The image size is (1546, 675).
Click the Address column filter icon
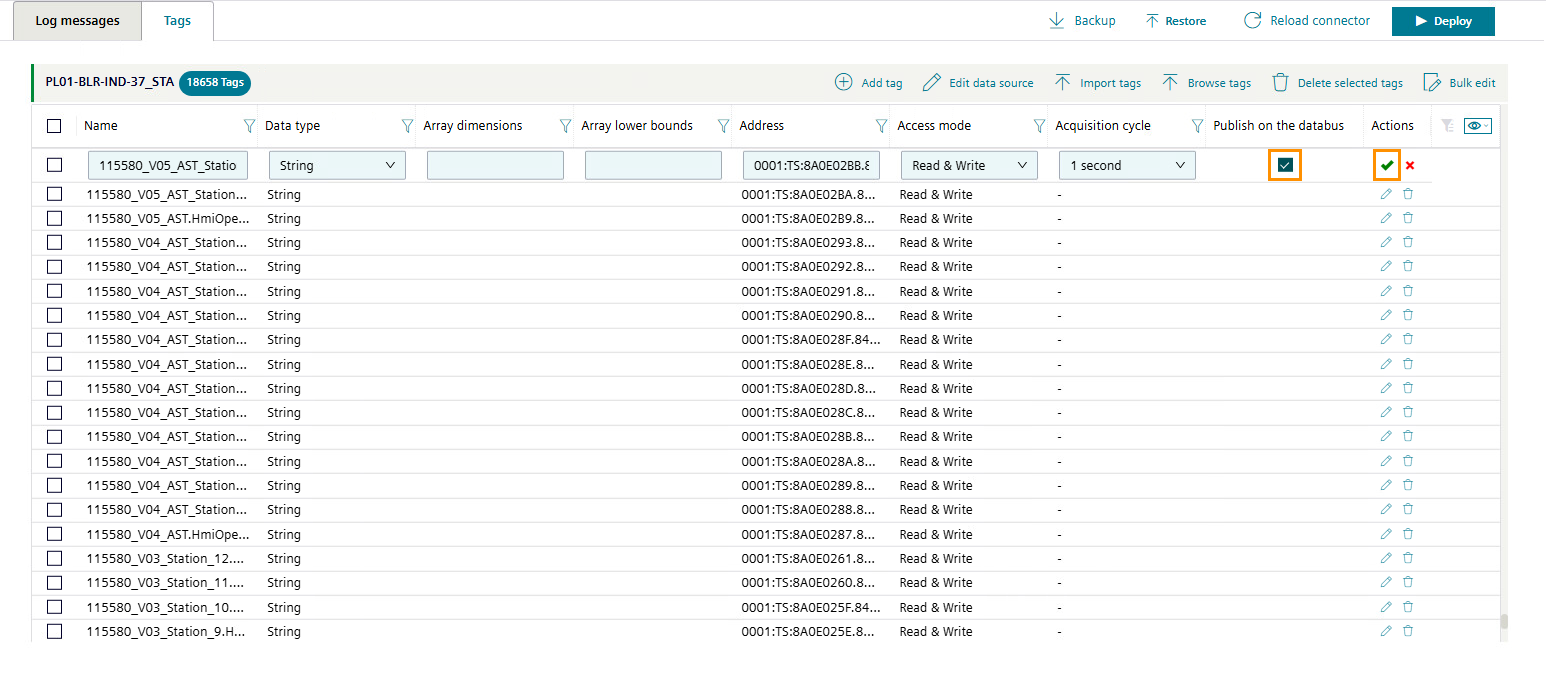[x=881, y=126]
